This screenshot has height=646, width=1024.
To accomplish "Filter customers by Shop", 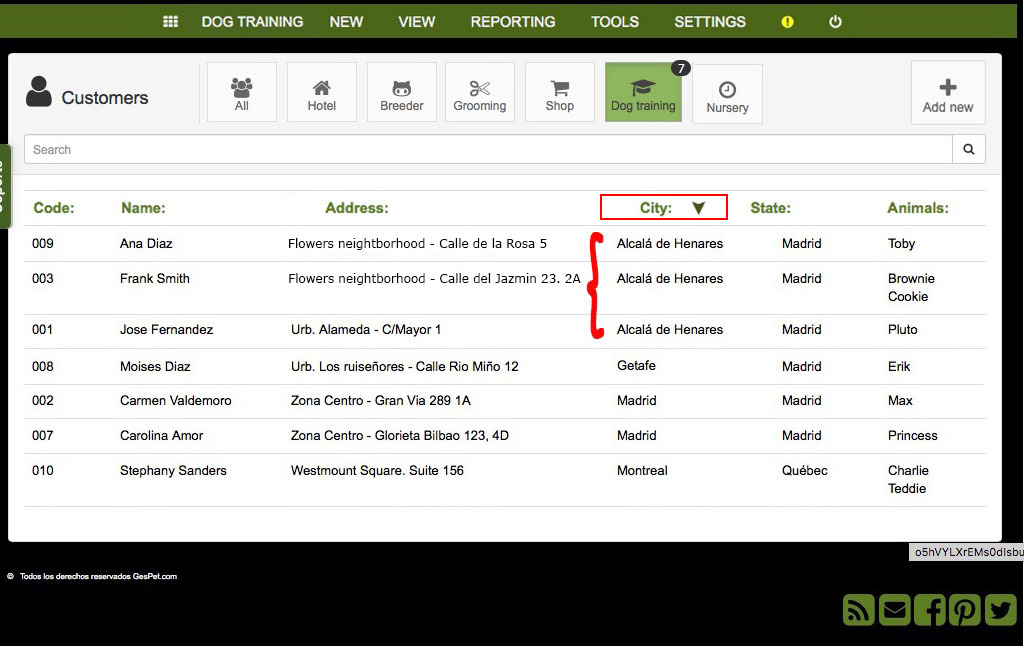I will click(560, 92).
